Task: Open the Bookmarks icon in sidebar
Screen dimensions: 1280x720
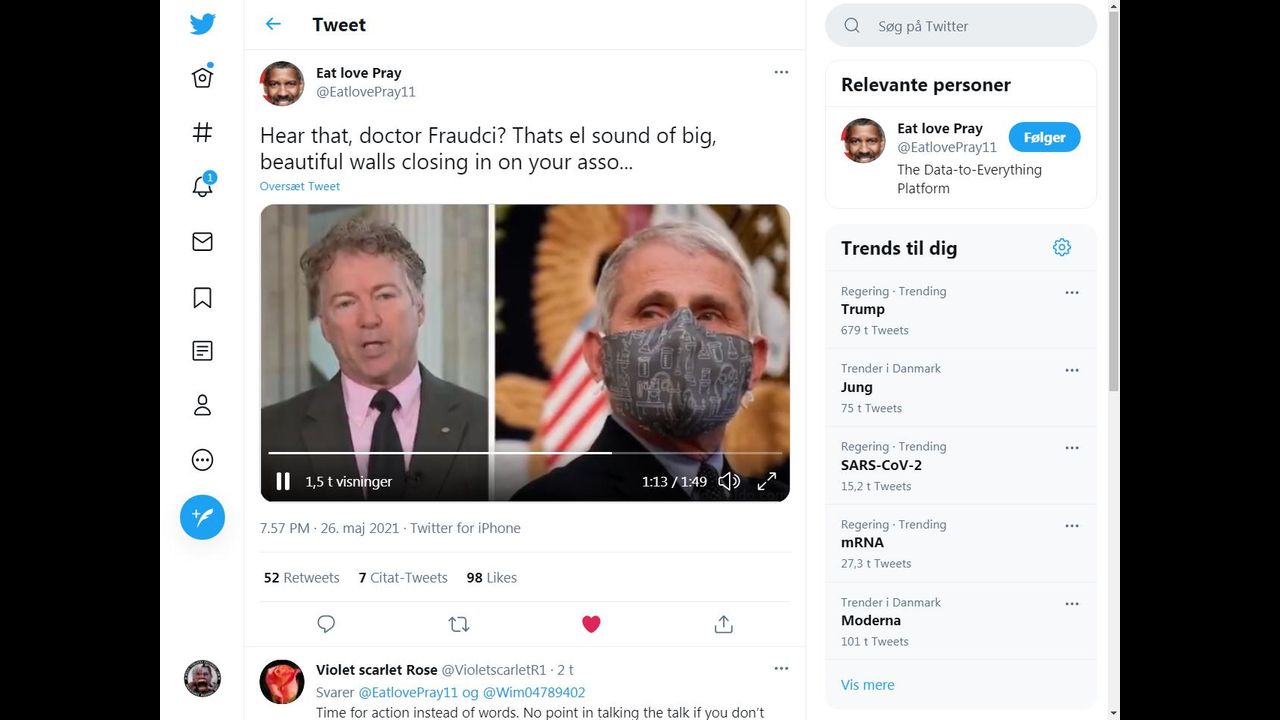Action: tap(202, 297)
